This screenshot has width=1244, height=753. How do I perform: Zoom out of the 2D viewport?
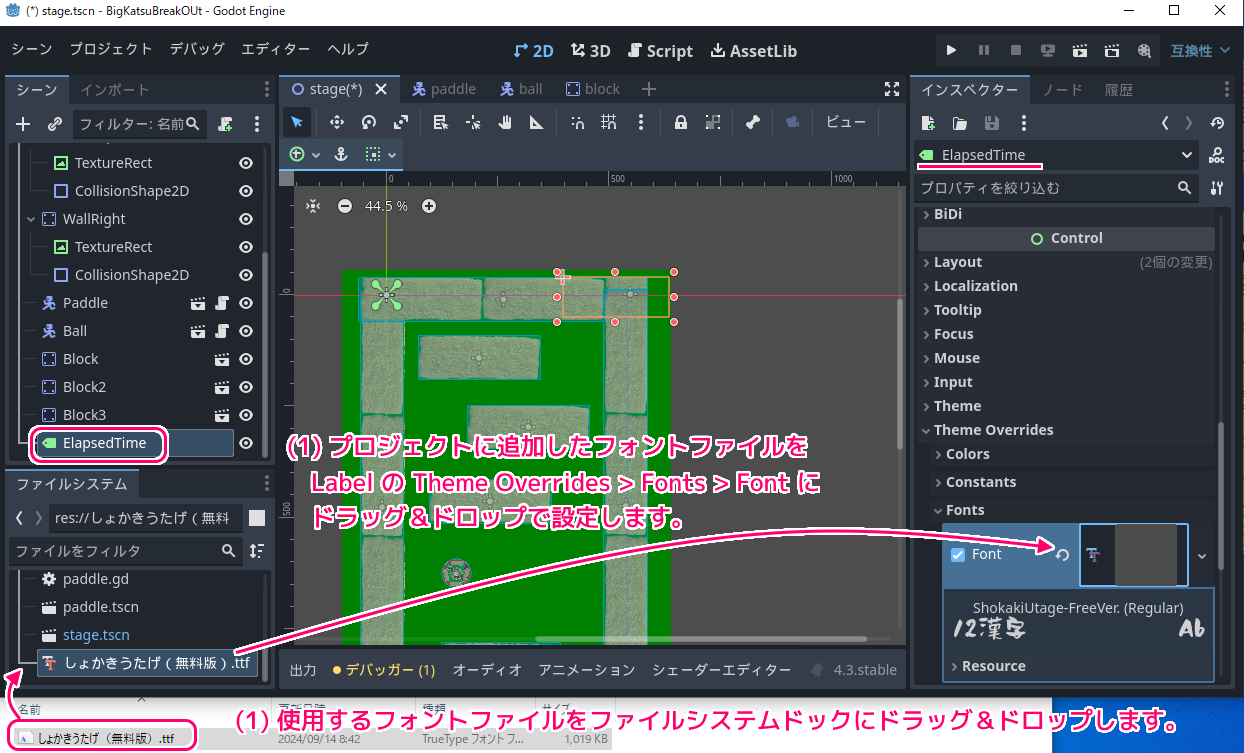pyautogui.click(x=345, y=206)
